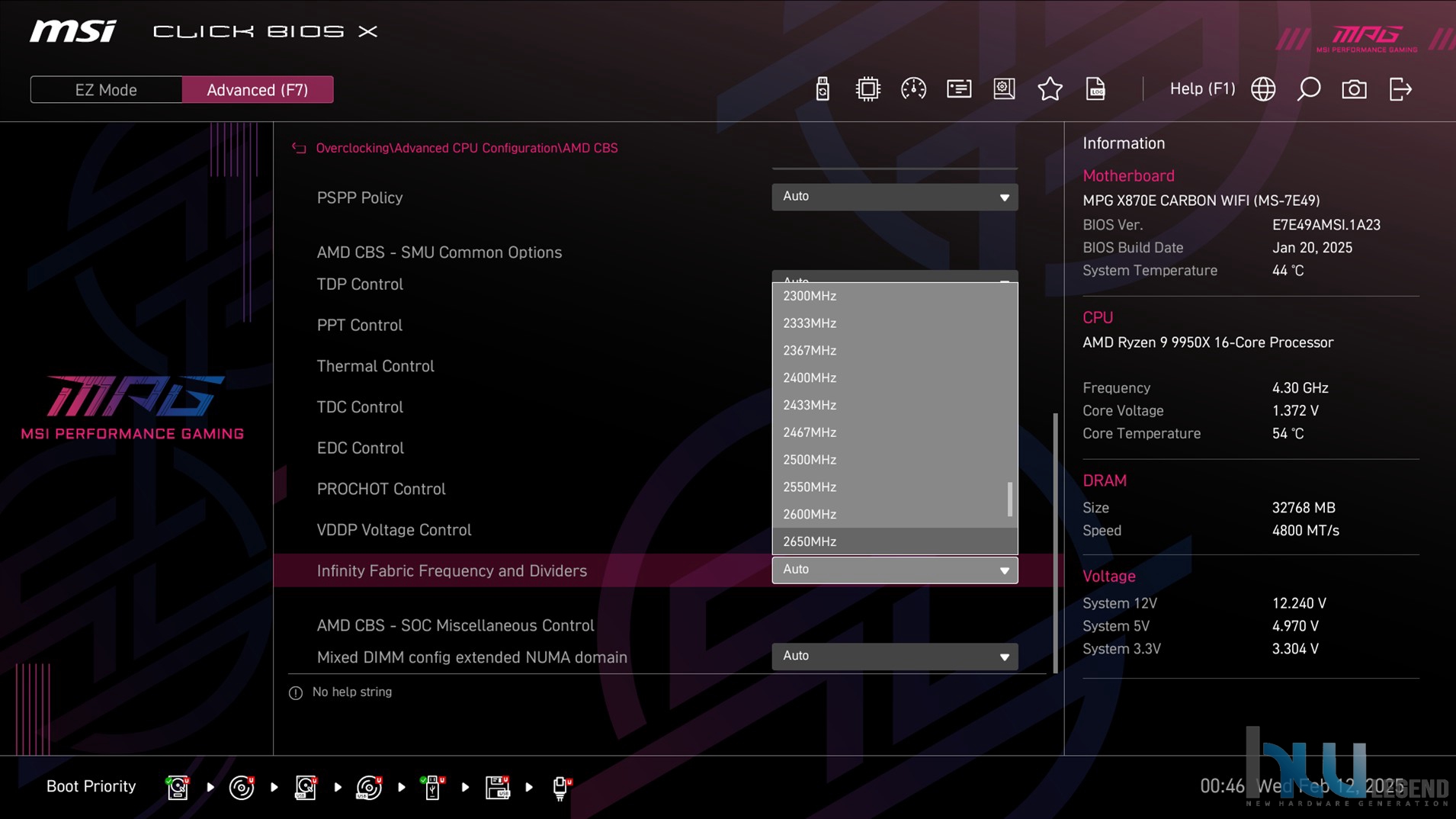Select network cable boot icon
1456x819 pixels.
tap(561, 788)
